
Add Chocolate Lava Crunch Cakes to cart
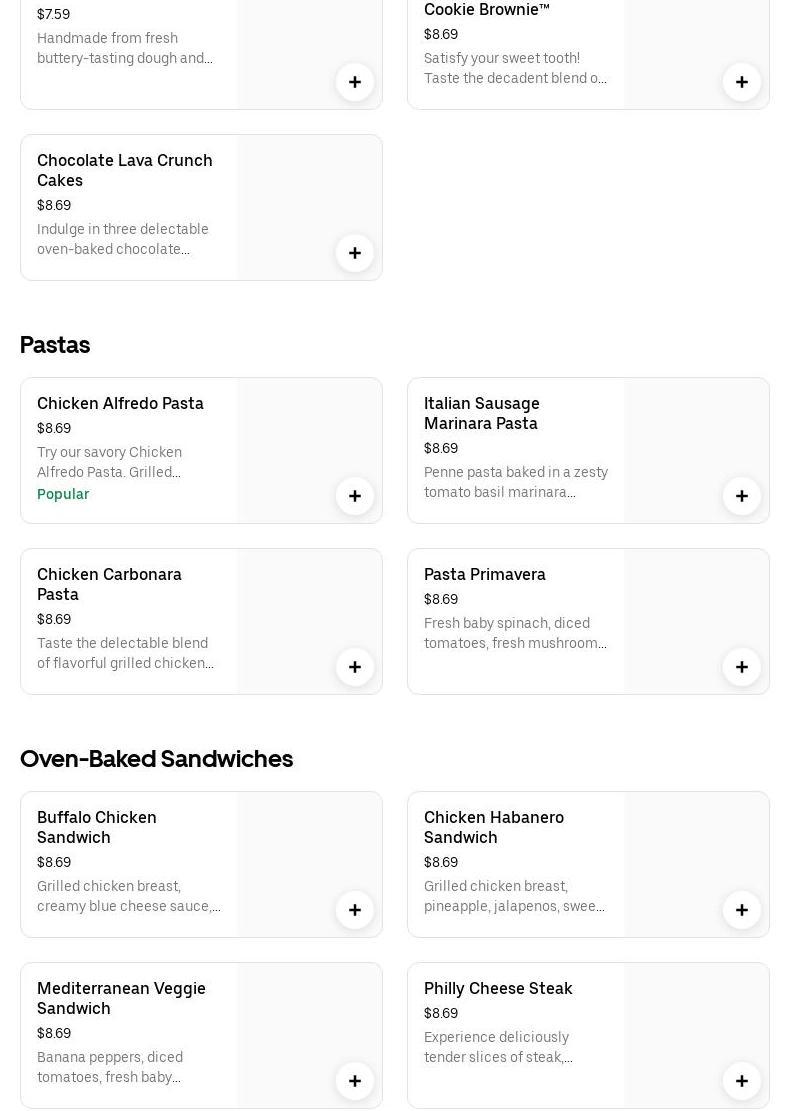coord(355,253)
